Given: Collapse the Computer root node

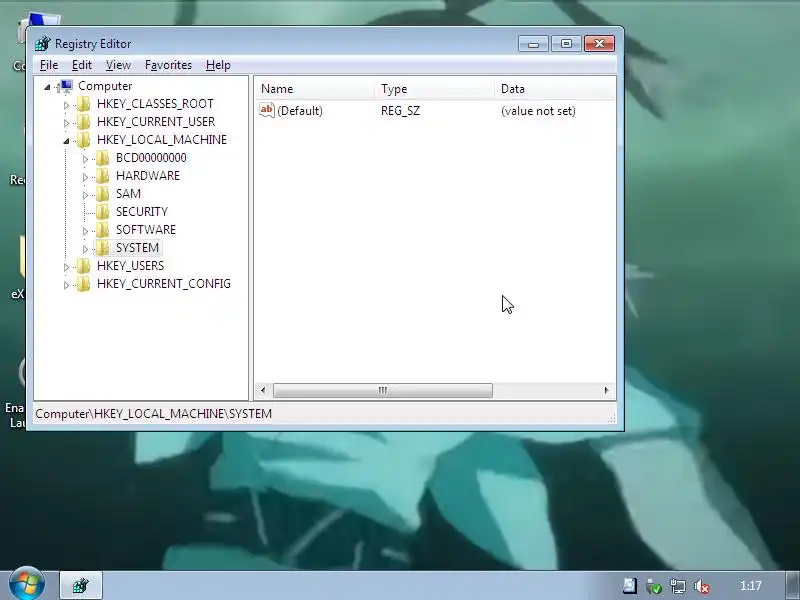Looking at the screenshot, I should (47, 87).
